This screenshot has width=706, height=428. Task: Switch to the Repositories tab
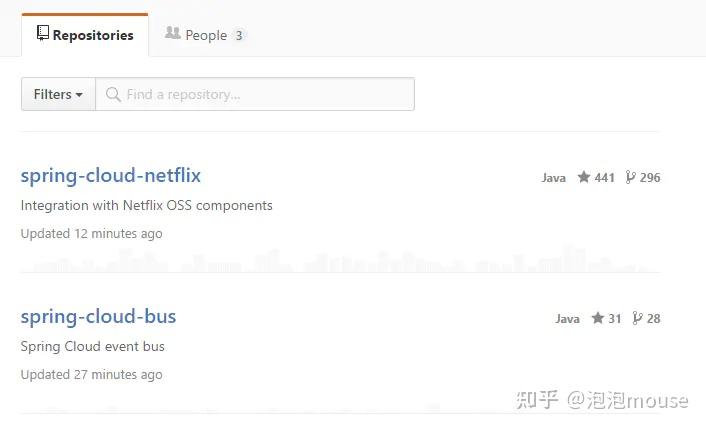coord(85,35)
